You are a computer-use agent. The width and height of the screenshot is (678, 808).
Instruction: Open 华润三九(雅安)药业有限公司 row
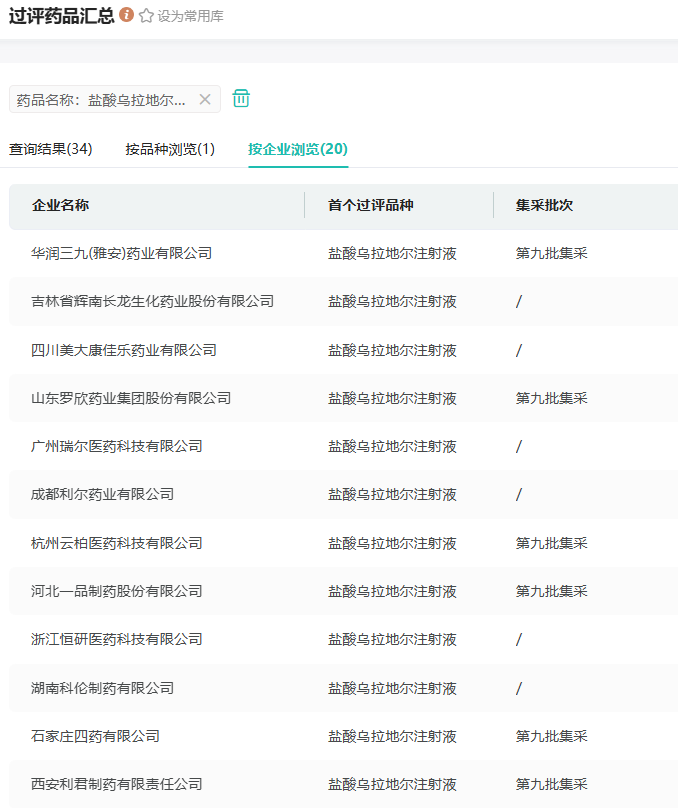click(122, 254)
